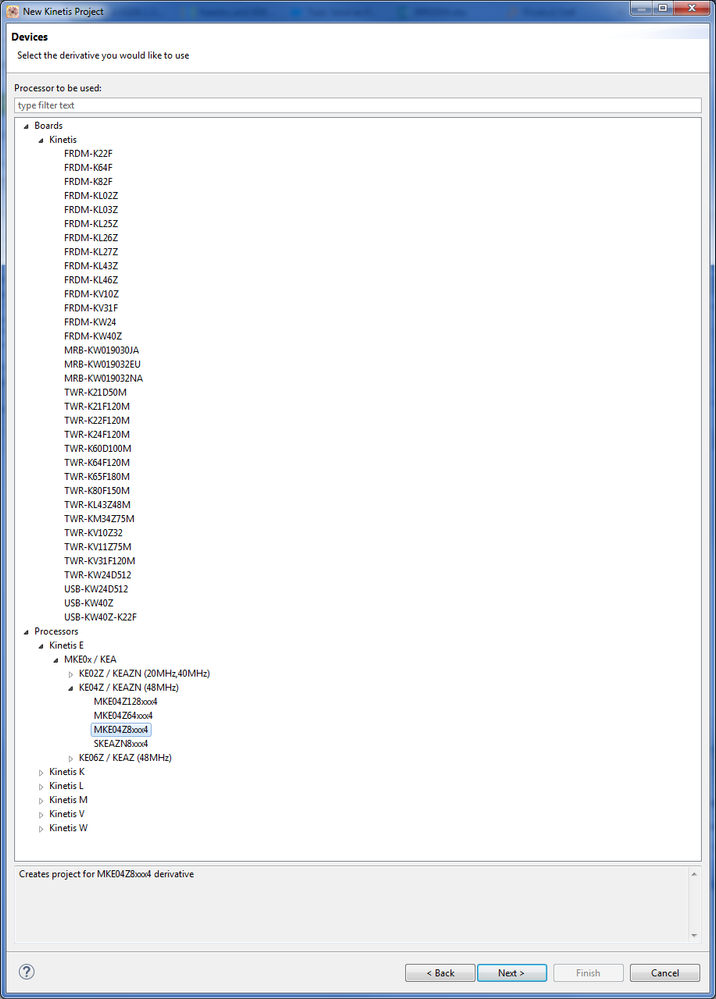Select processor MKE04Z128xxx4

(125, 701)
